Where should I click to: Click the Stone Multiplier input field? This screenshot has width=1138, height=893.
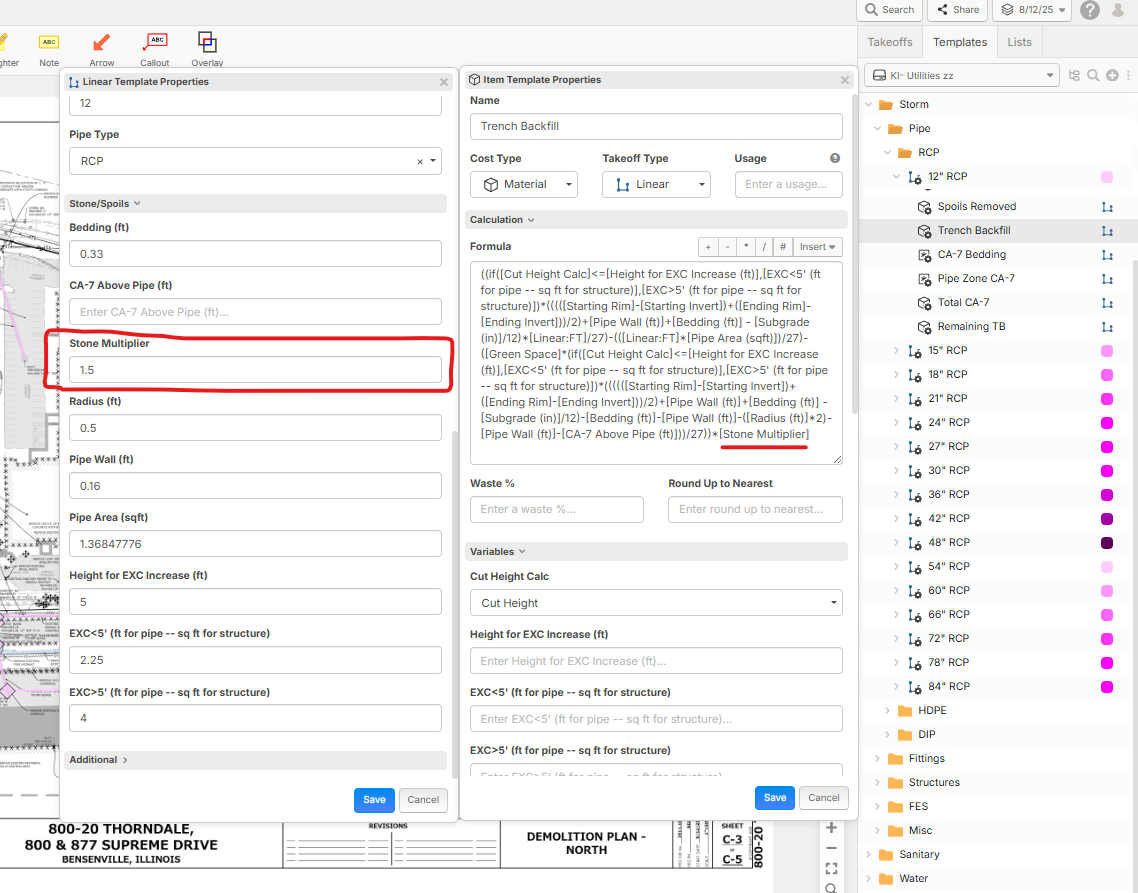tap(255, 370)
